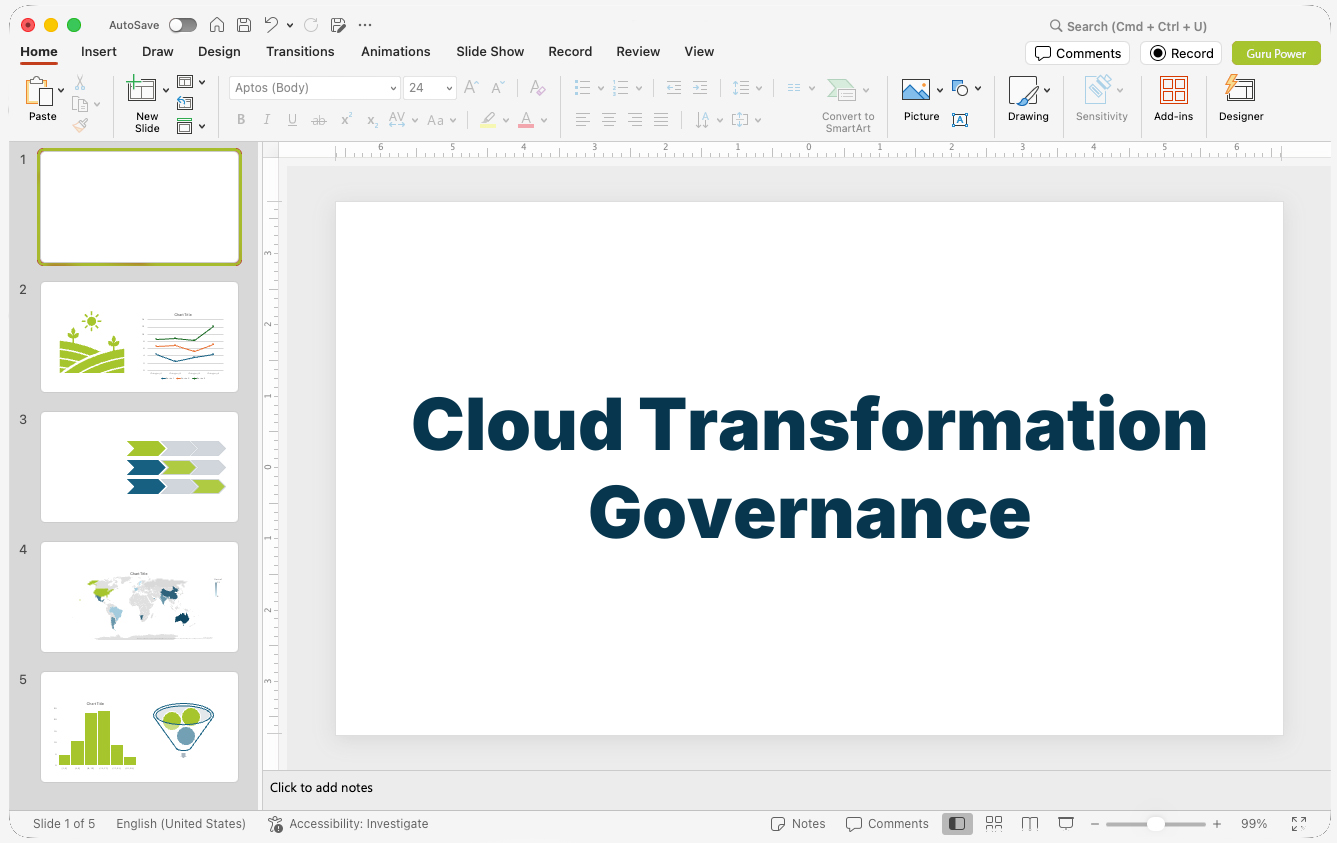The height and width of the screenshot is (843, 1337).
Task: Save the presentation with the floppy disk icon
Action: point(243,25)
